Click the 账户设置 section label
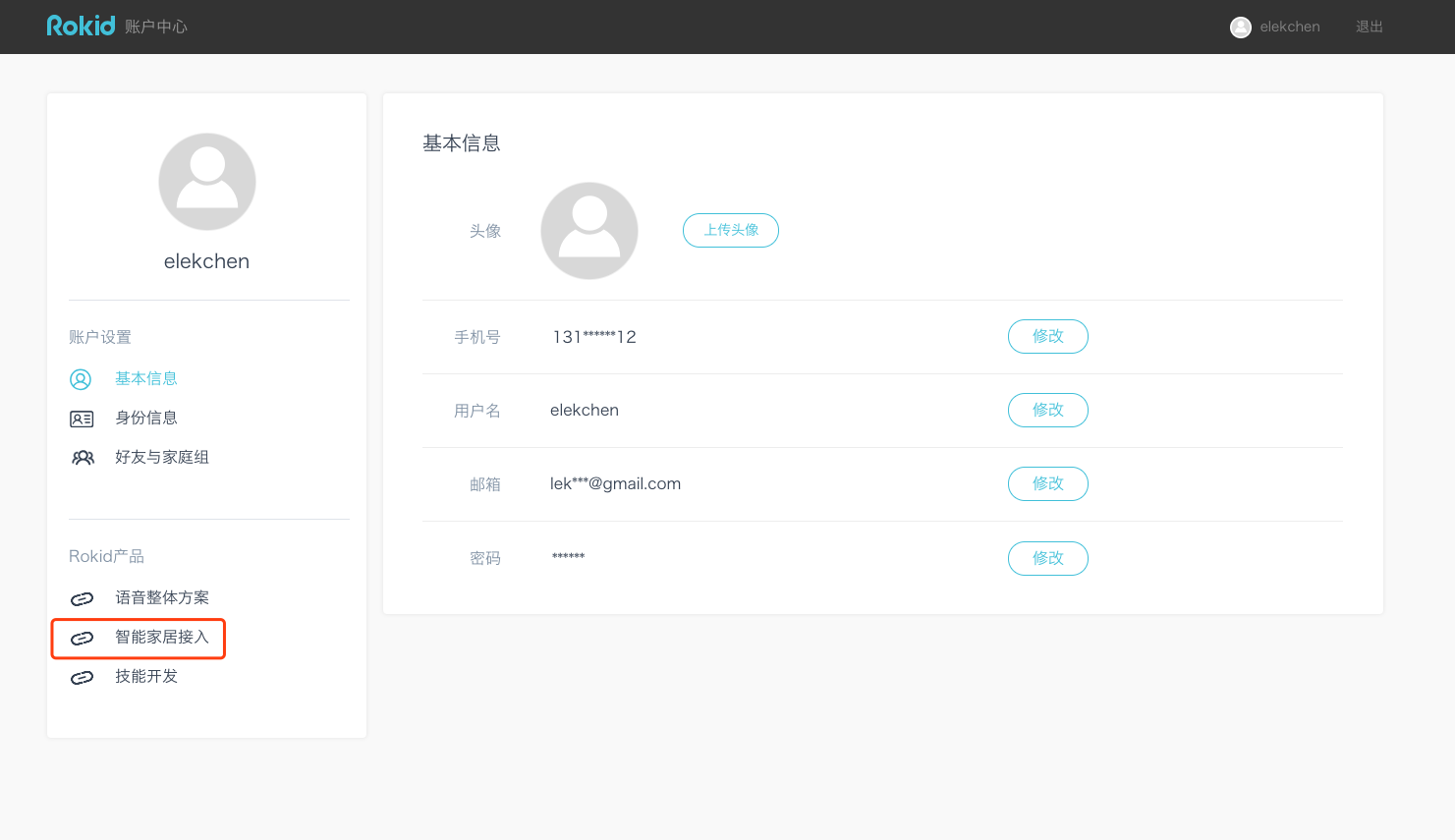 pyautogui.click(x=100, y=337)
